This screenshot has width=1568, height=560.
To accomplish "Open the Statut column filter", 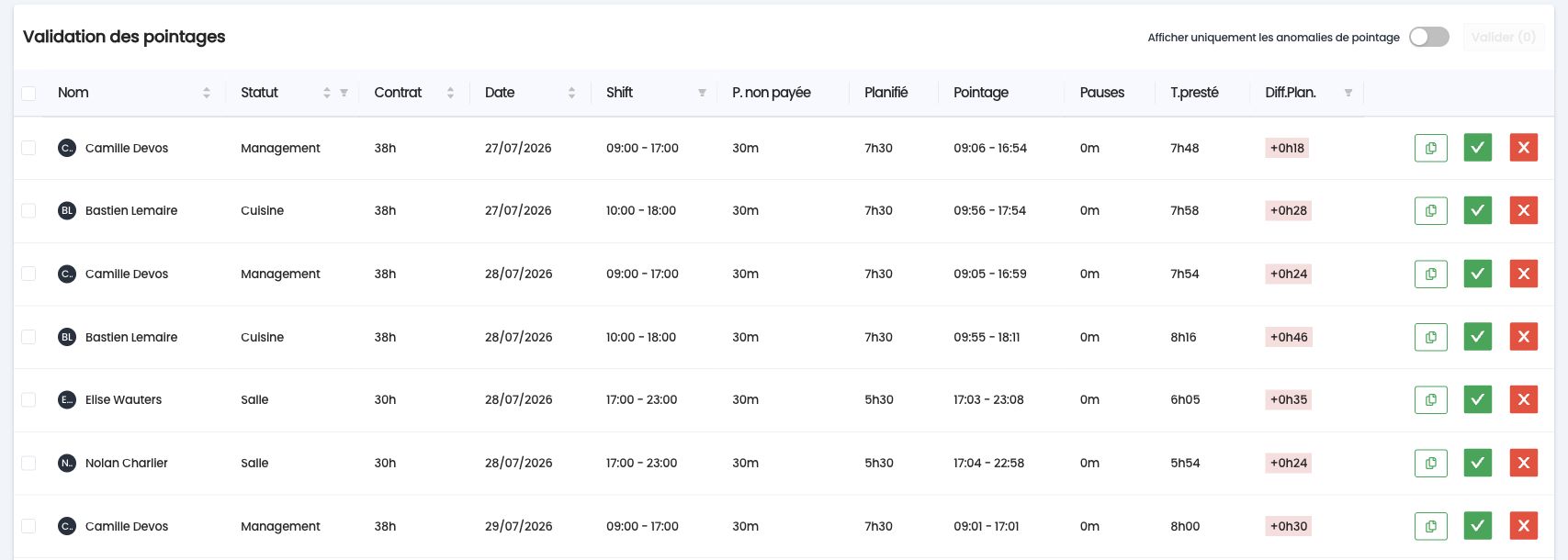I will pos(344,93).
